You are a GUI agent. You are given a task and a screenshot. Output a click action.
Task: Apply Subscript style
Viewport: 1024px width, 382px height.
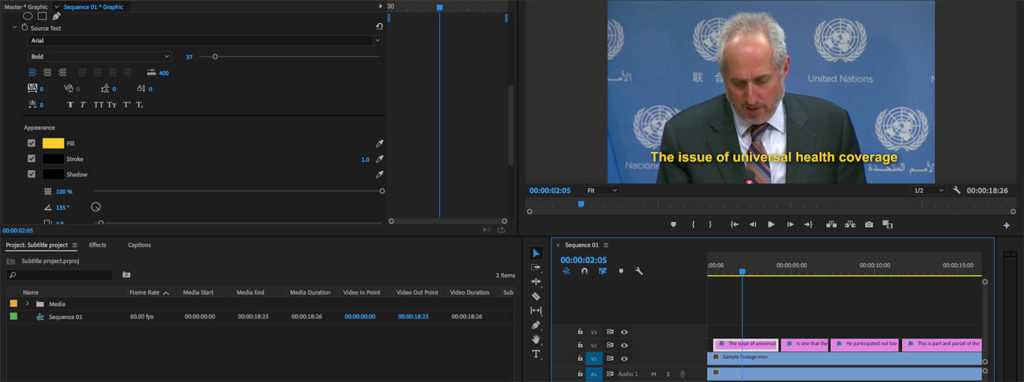pos(140,104)
